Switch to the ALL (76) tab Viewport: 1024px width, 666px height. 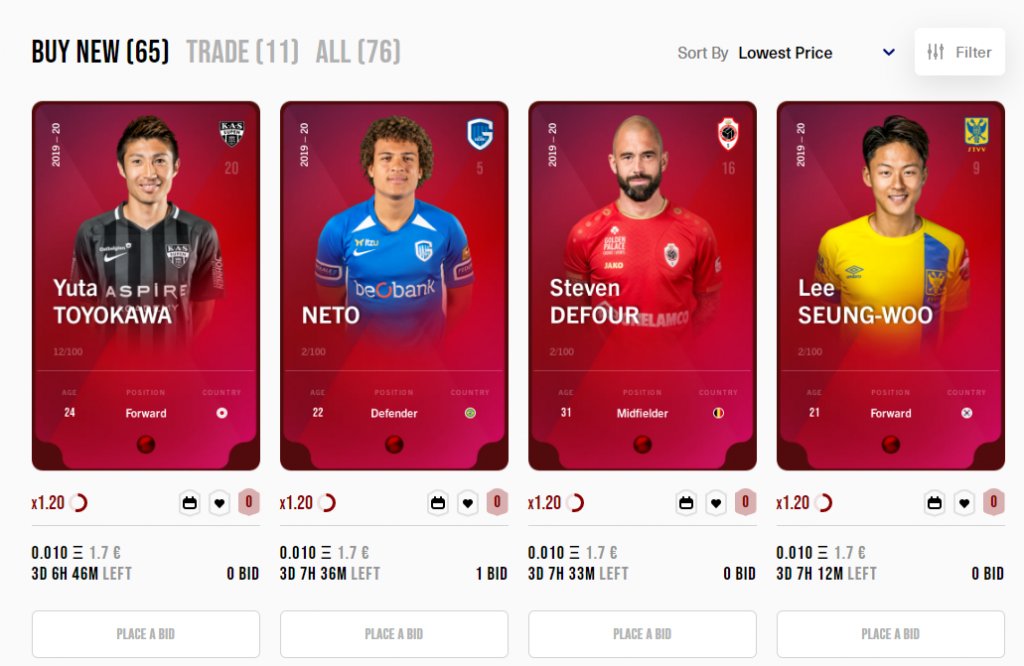click(x=358, y=52)
